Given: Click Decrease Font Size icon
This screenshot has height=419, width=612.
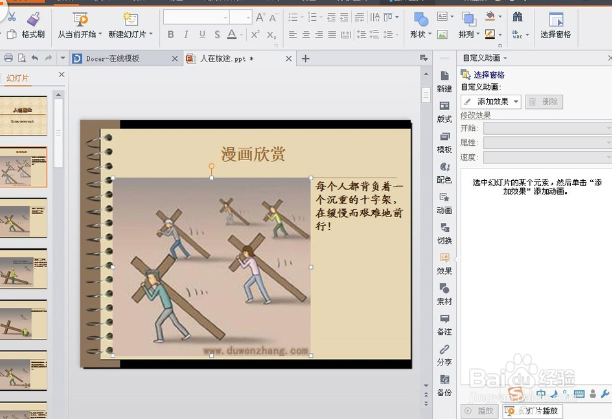Looking at the screenshot, I should [273, 18].
